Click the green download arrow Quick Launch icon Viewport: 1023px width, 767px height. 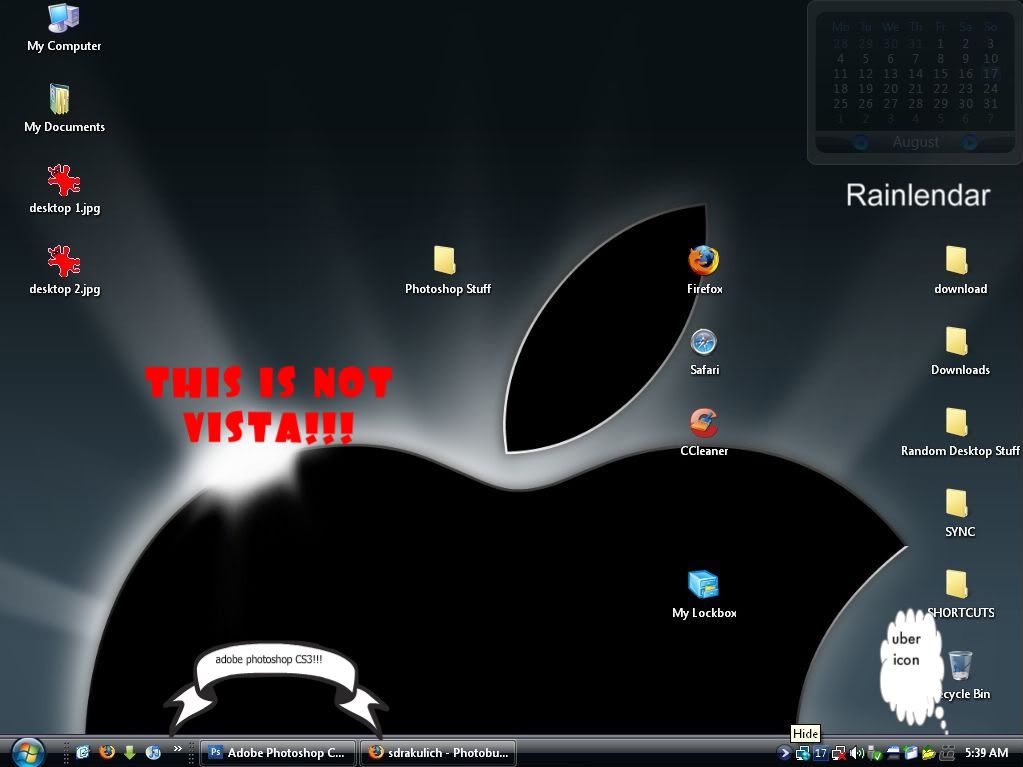129,752
